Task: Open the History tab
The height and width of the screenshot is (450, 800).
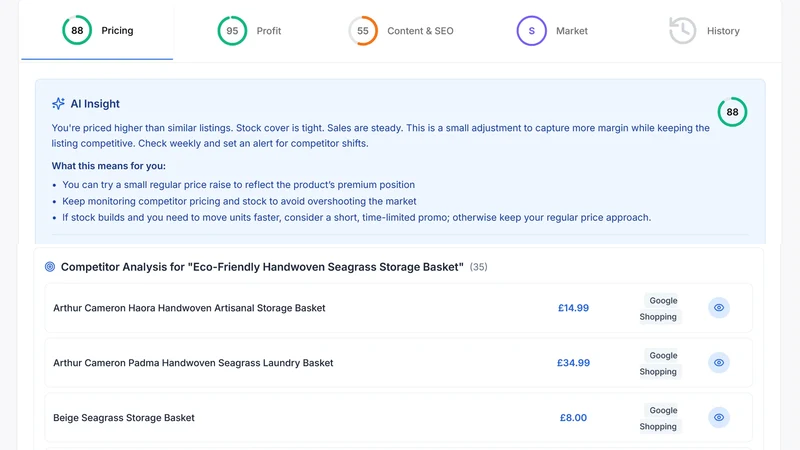Action: coord(704,31)
